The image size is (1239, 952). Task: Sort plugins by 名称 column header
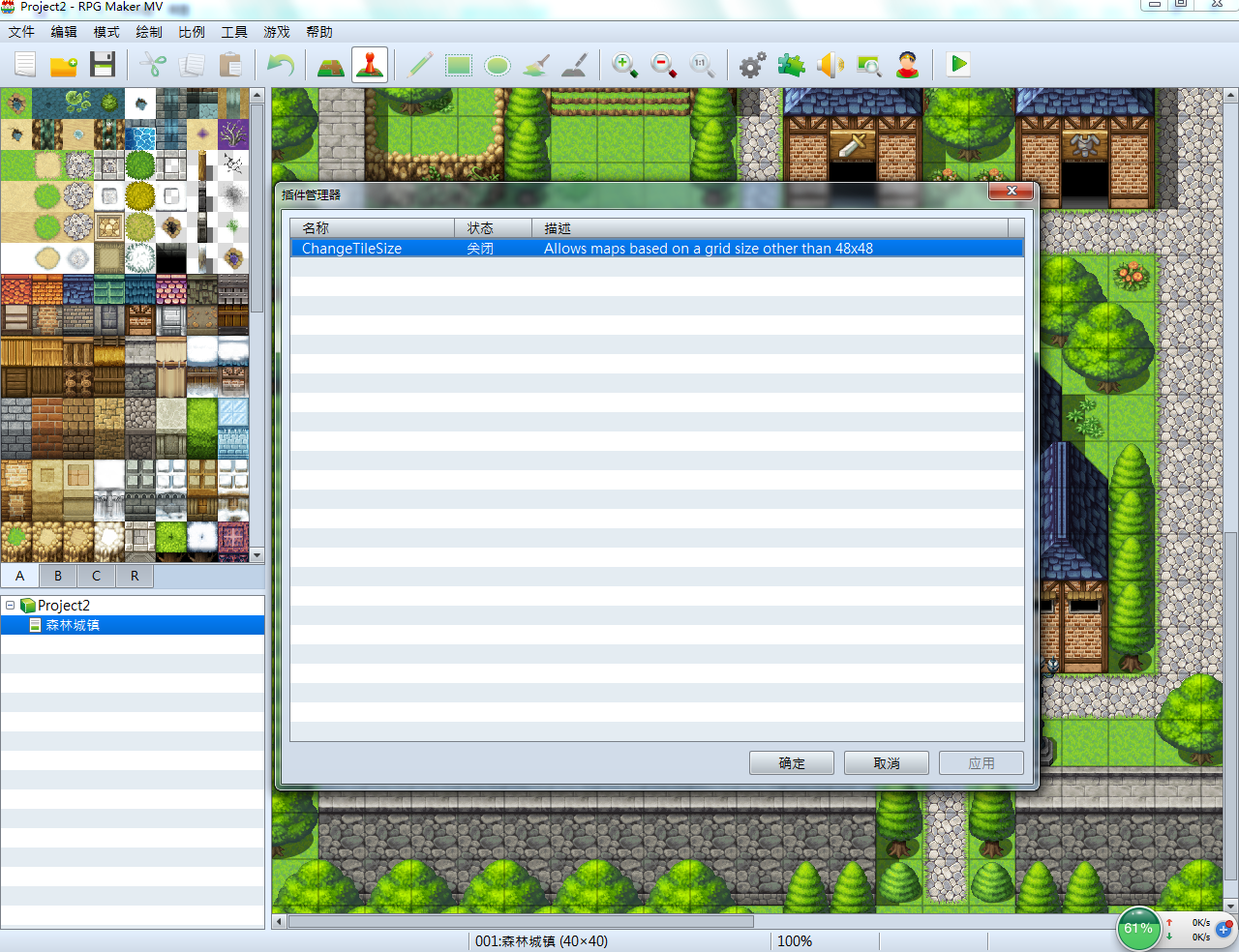373,228
